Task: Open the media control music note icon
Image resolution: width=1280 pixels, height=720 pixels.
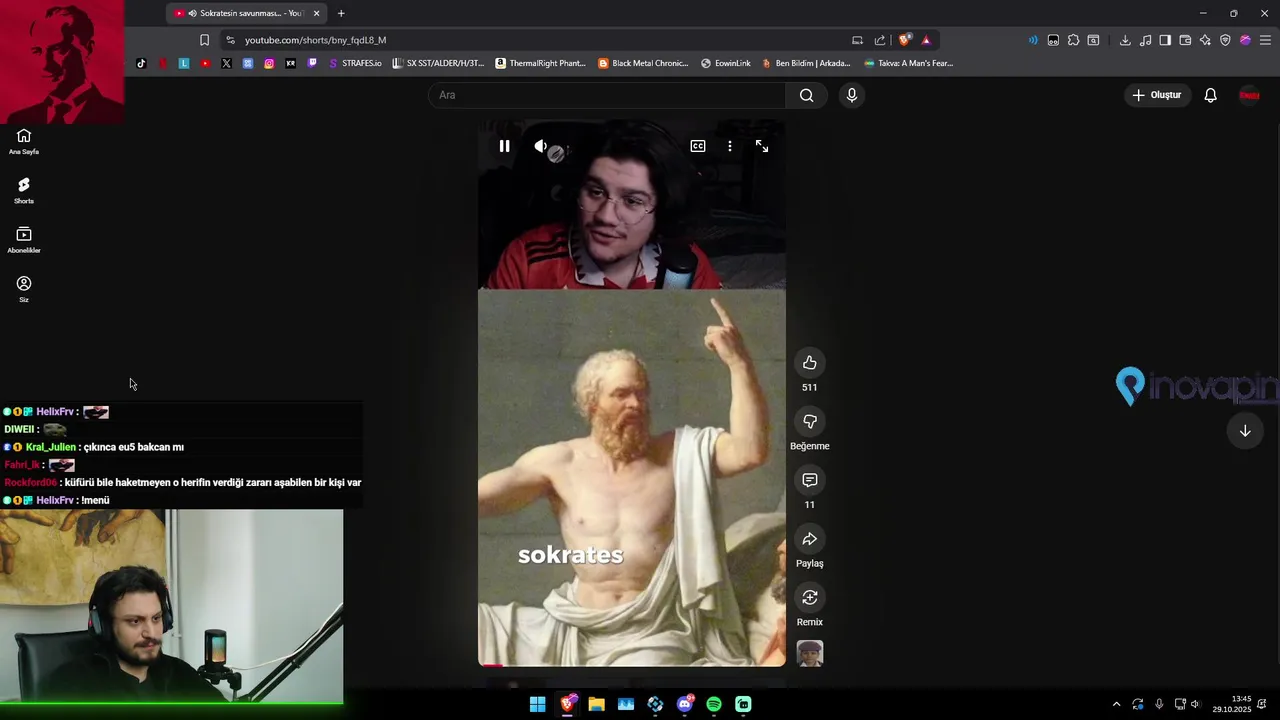Action: 1145,40
